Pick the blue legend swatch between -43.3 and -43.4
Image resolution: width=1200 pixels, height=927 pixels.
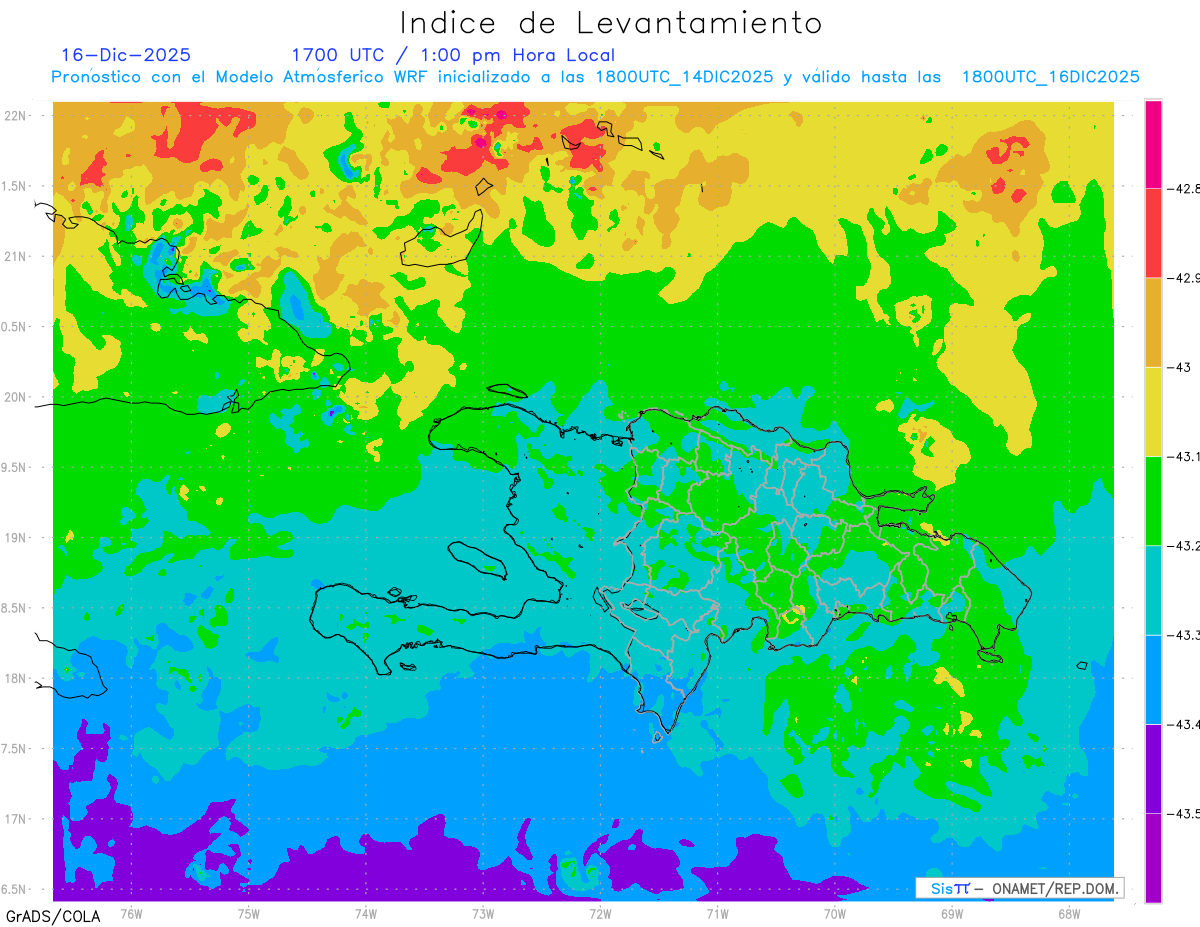pyautogui.click(x=1153, y=679)
